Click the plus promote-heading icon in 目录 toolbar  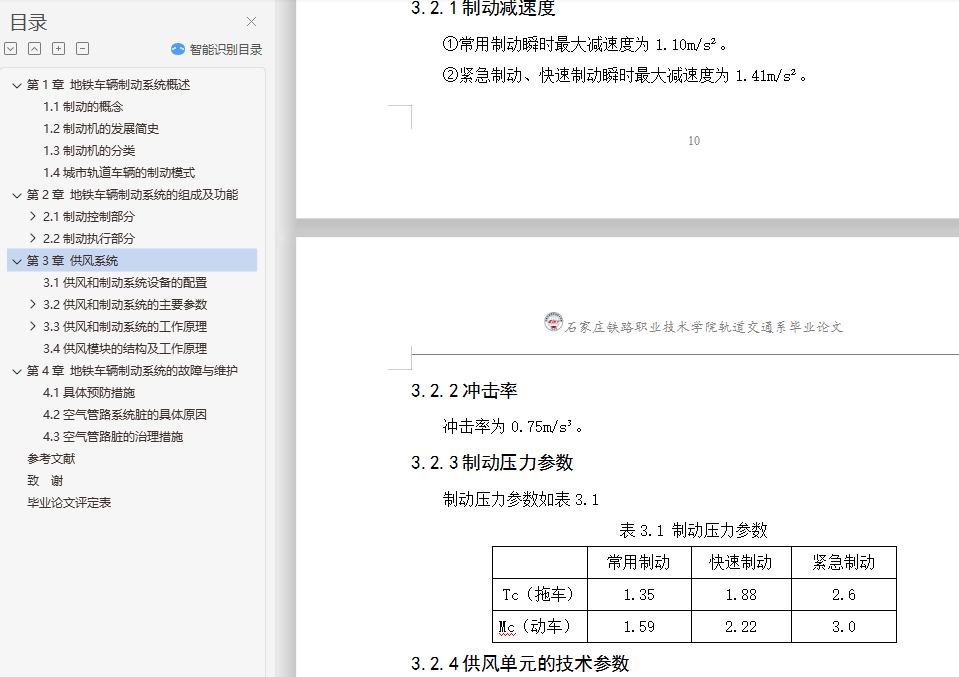click(x=58, y=48)
